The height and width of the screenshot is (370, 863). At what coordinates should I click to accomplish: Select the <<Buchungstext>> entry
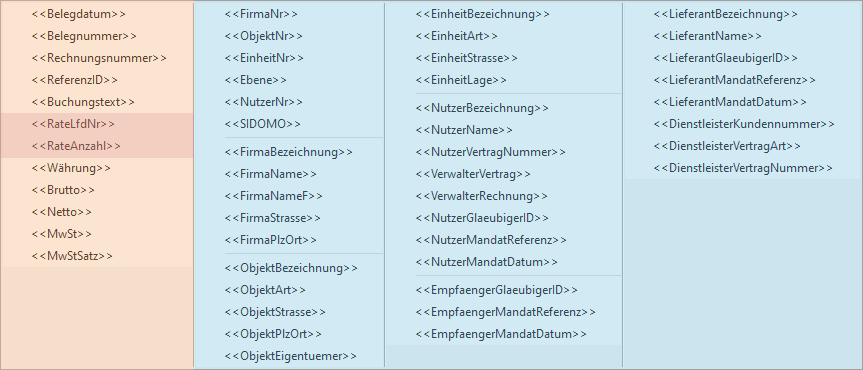coord(83,102)
